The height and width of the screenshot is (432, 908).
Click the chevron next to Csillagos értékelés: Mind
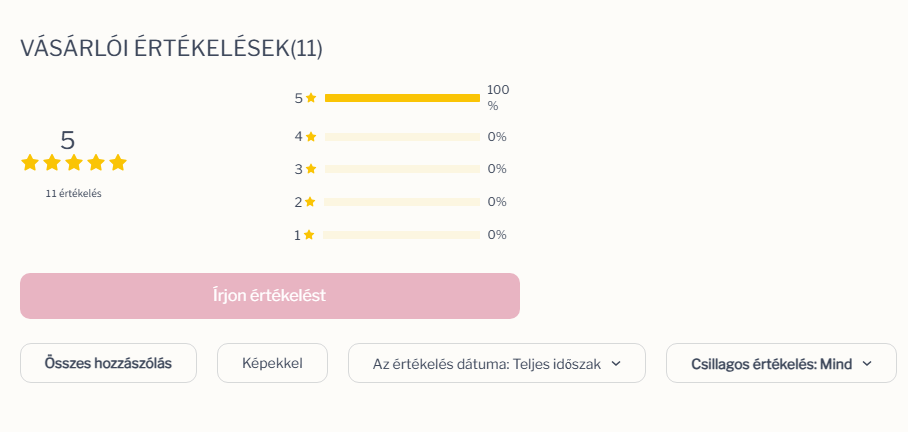[867, 364]
